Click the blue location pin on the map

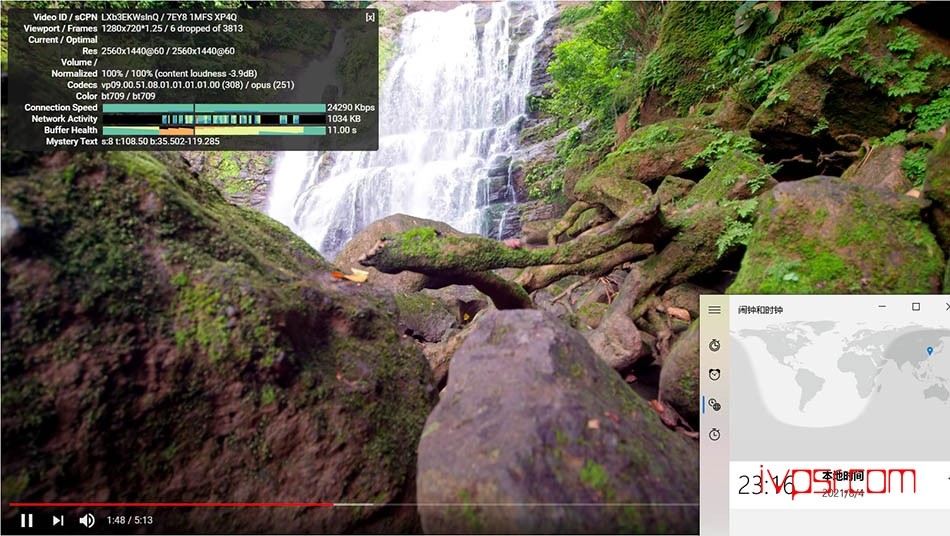930,351
